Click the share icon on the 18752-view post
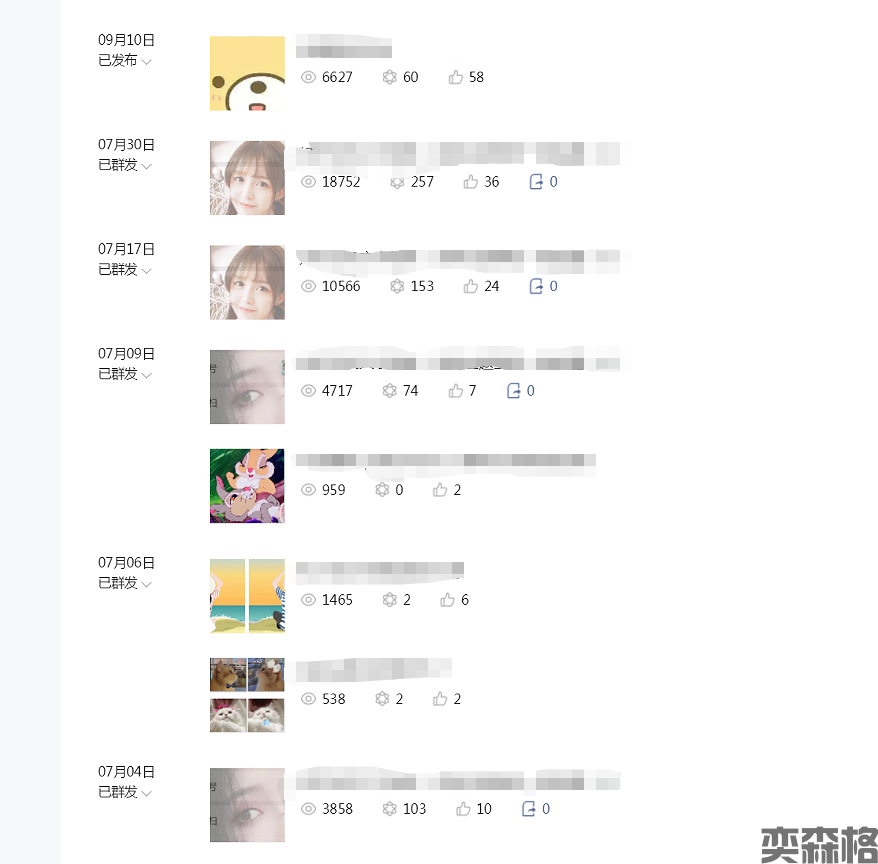878x864 pixels. (x=536, y=181)
